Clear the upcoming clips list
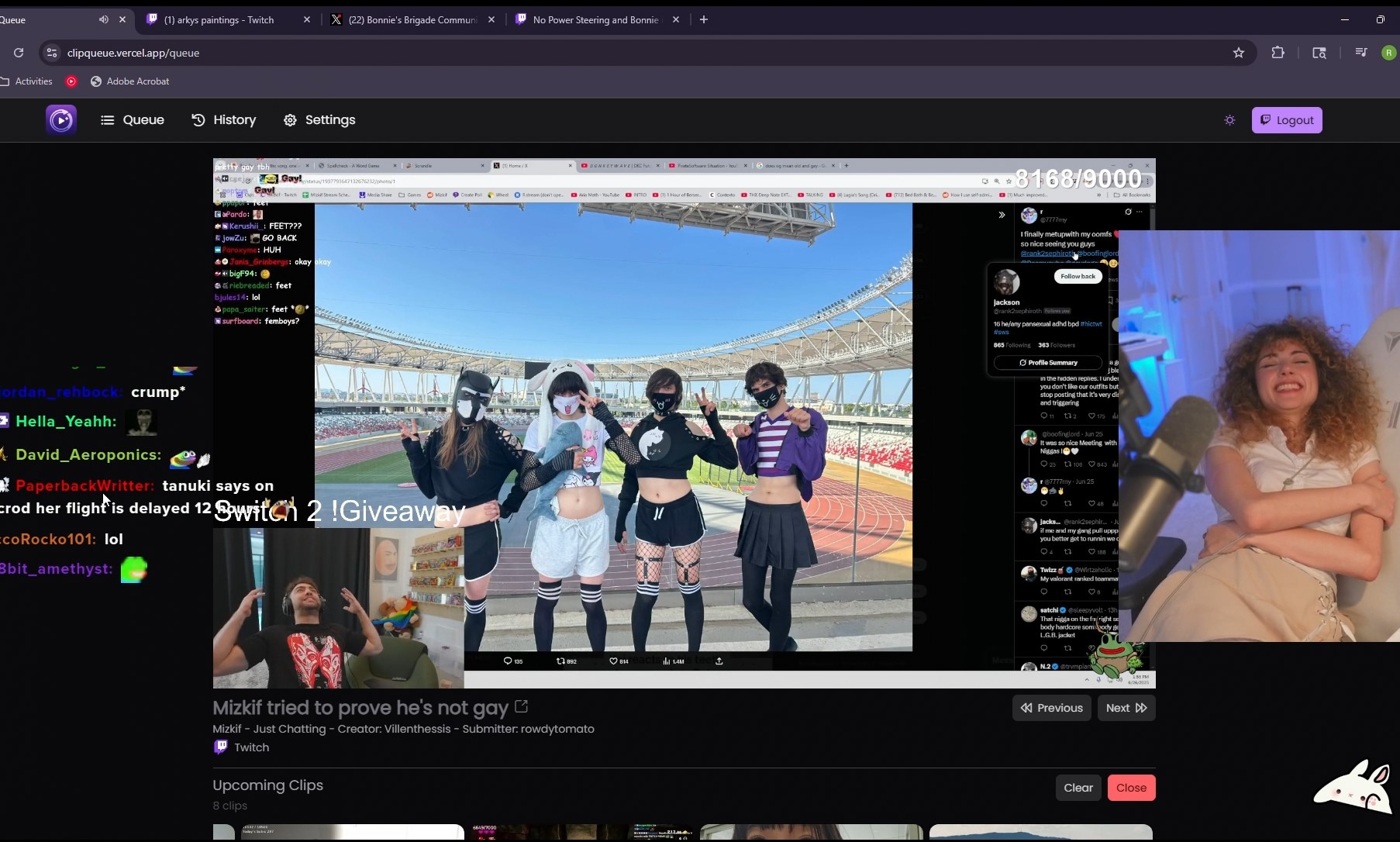1400x842 pixels. (x=1078, y=788)
